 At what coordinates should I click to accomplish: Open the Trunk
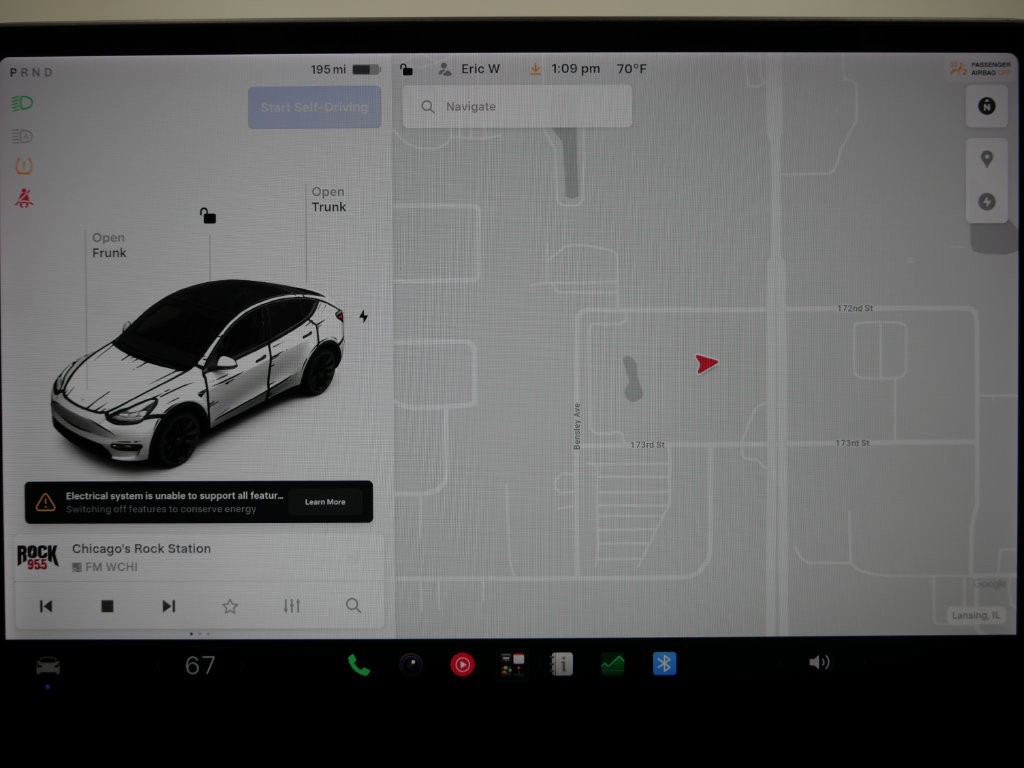328,199
